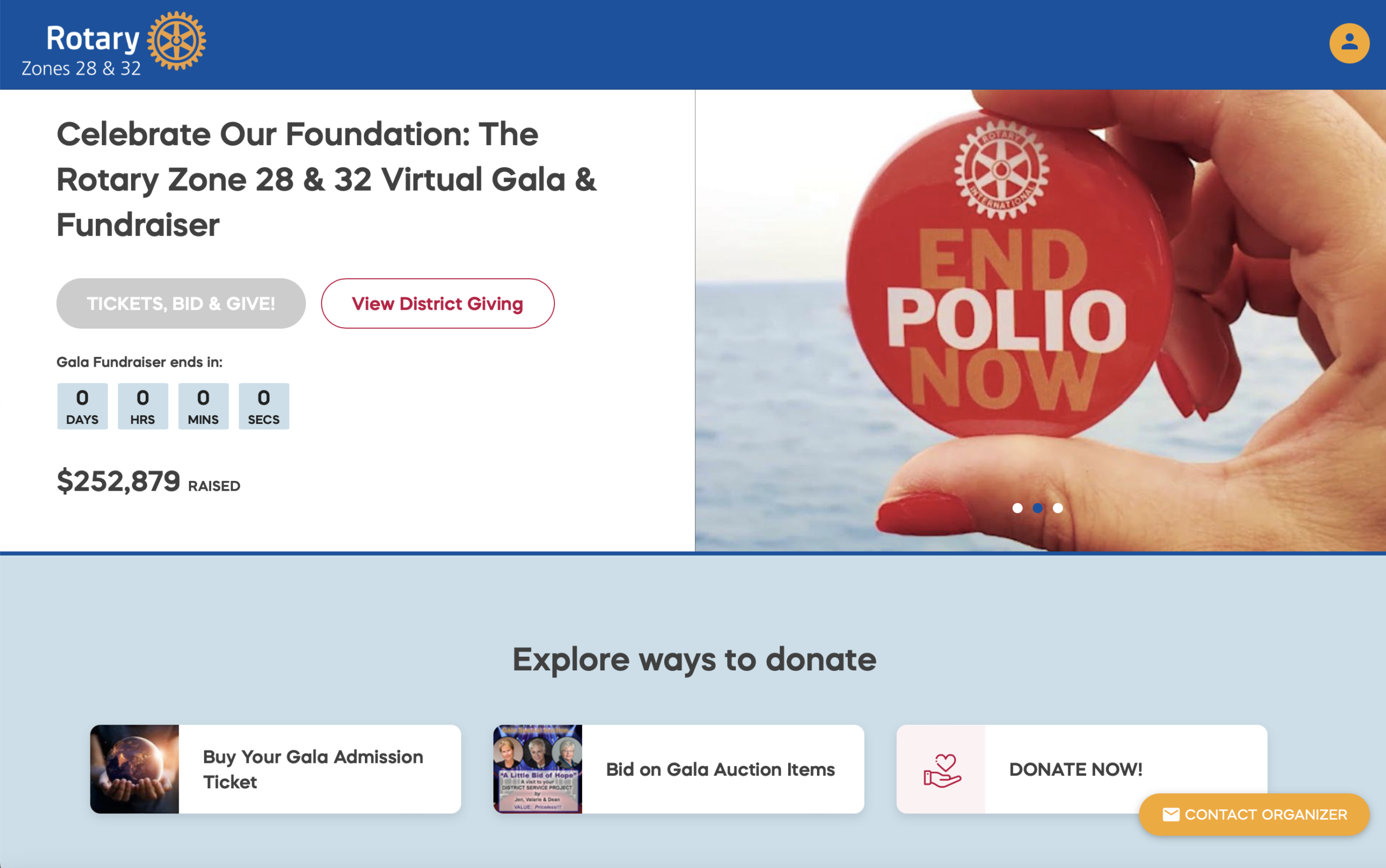
Task: Click the heart-in-hand donate icon
Action: pyautogui.click(x=941, y=769)
